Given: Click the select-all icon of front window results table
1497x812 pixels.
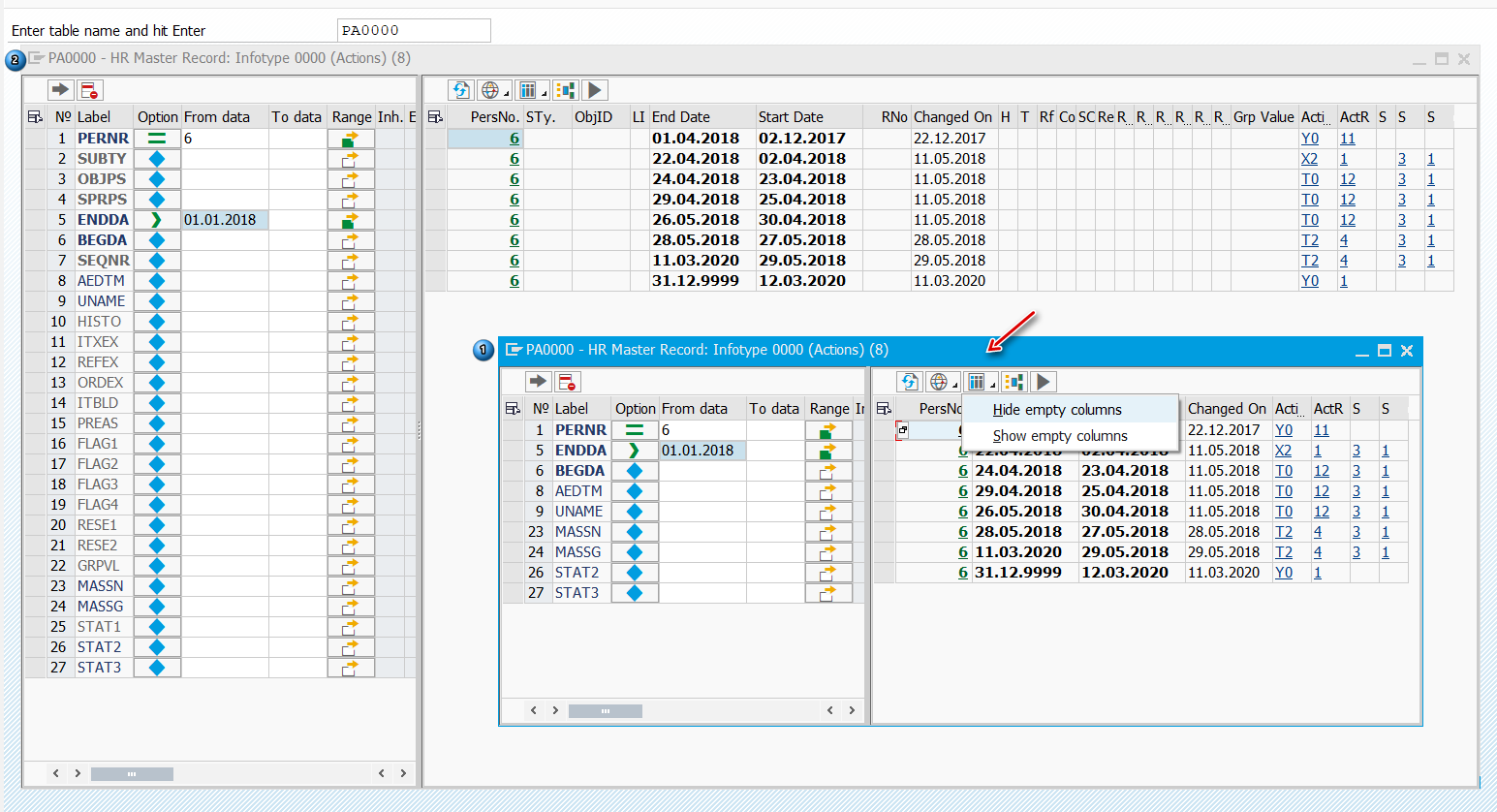Looking at the screenshot, I should (884, 409).
